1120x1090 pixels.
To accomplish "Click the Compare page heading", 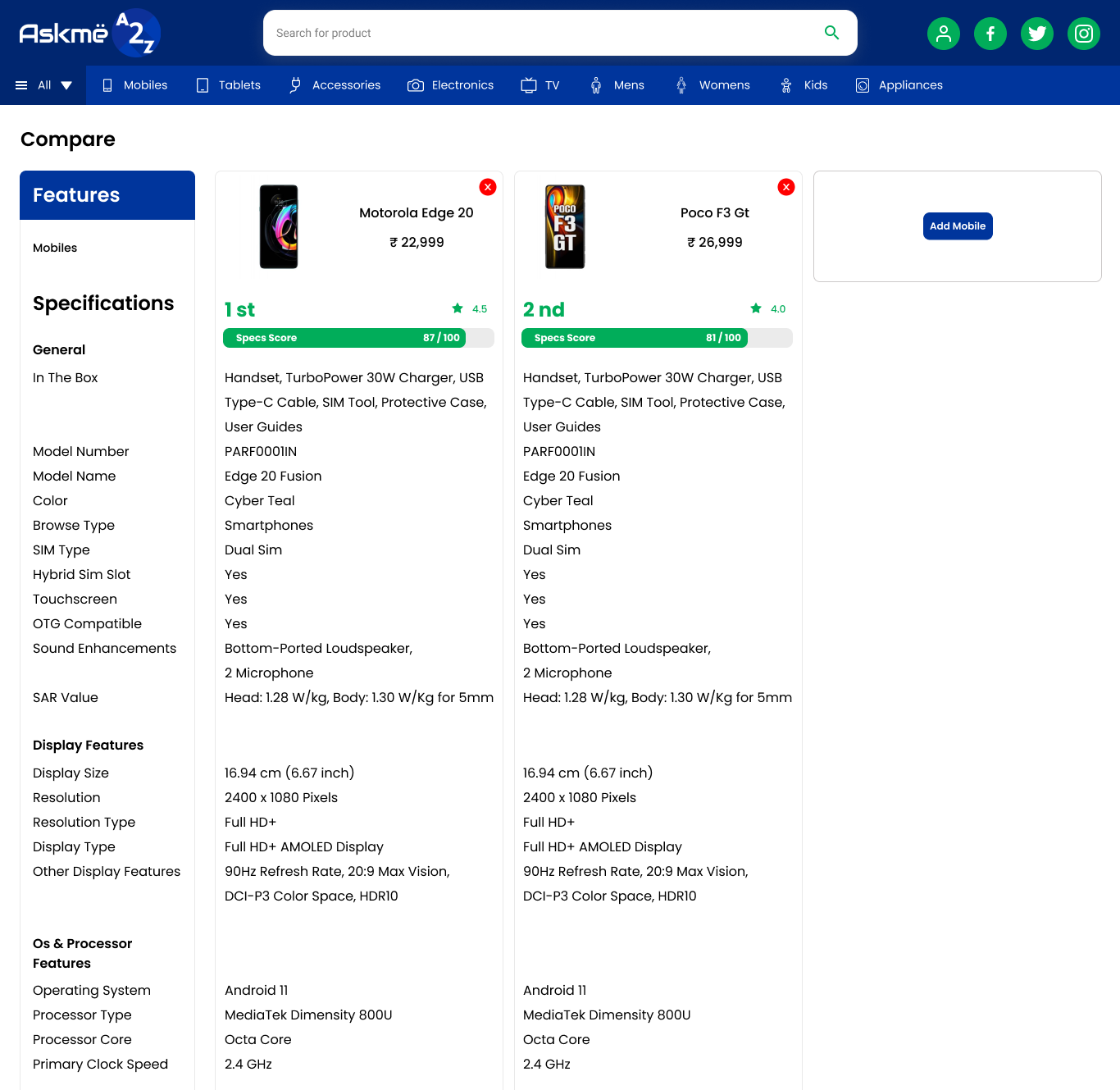I will pos(68,139).
